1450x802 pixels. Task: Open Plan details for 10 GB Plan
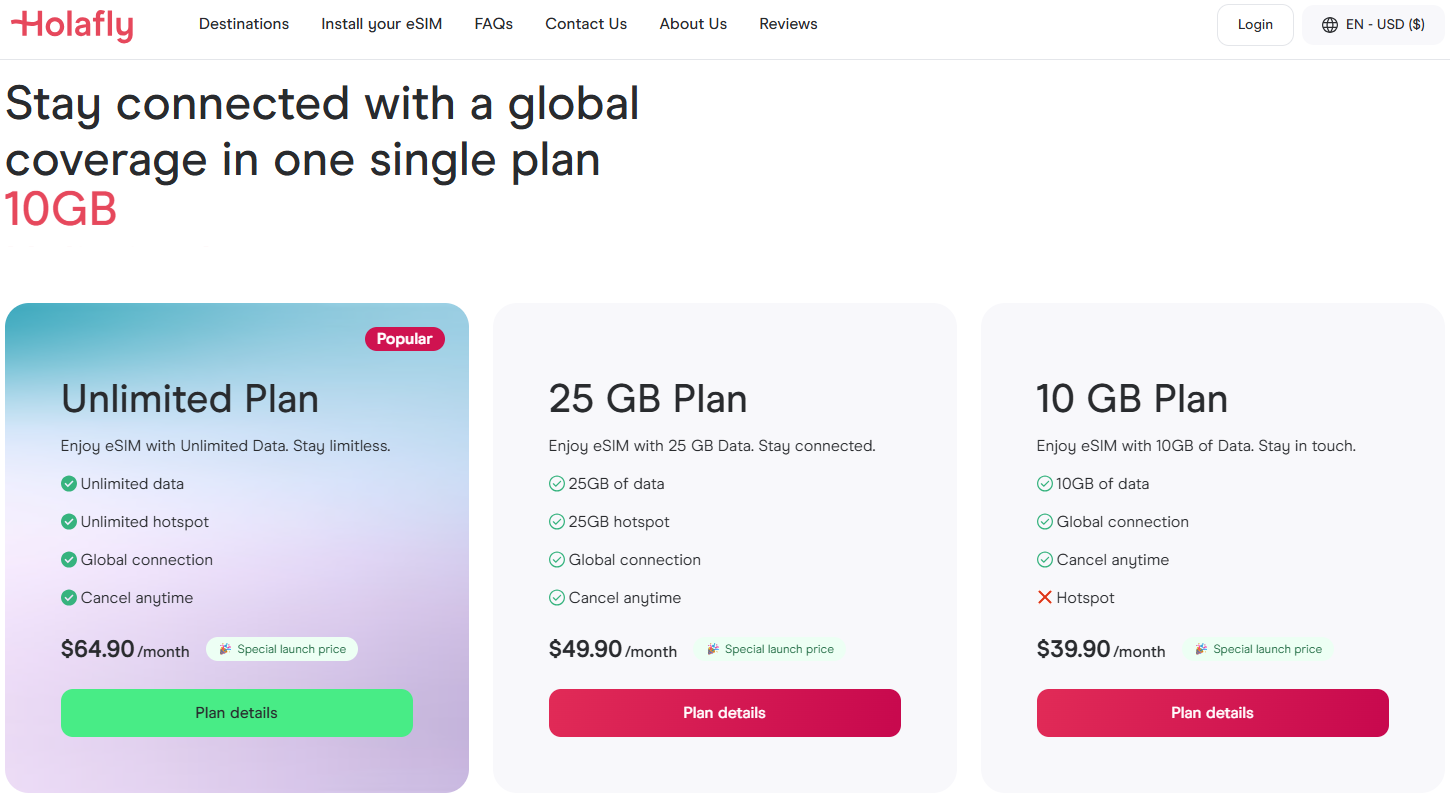1213,713
